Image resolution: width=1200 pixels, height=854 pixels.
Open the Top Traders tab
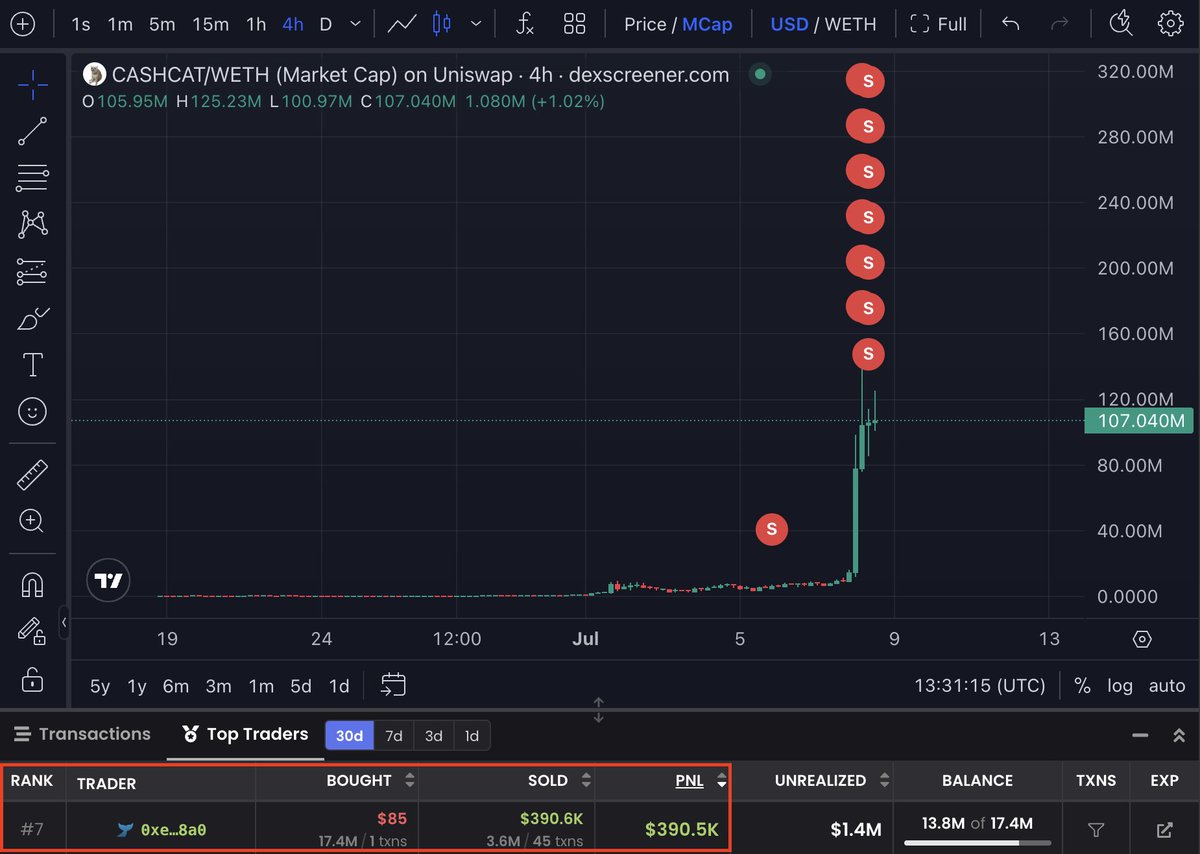pyautogui.click(x=245, y=734)
